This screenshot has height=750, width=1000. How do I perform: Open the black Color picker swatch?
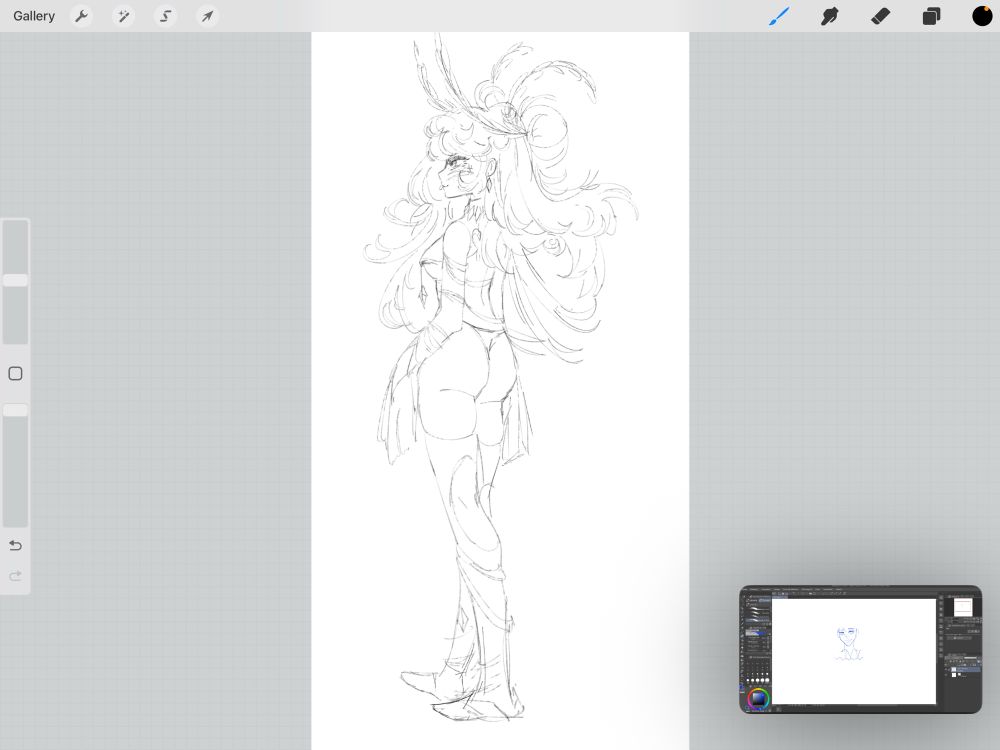982,16
